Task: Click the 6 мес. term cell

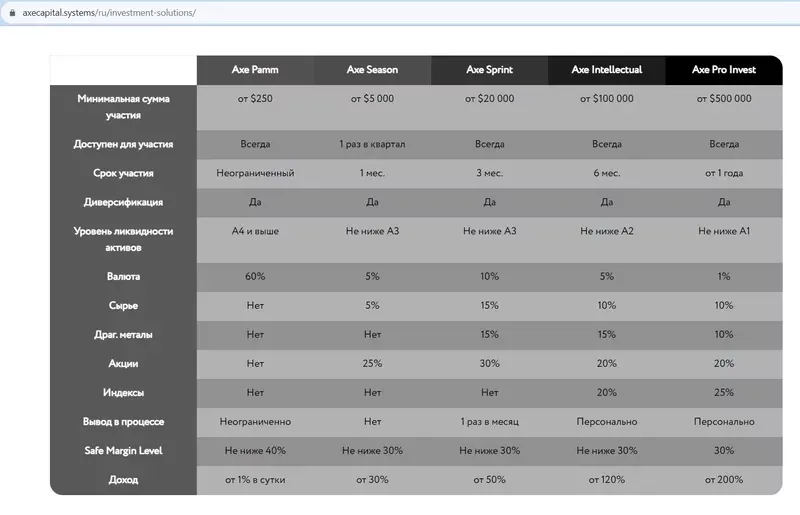Action: point(607,174)
